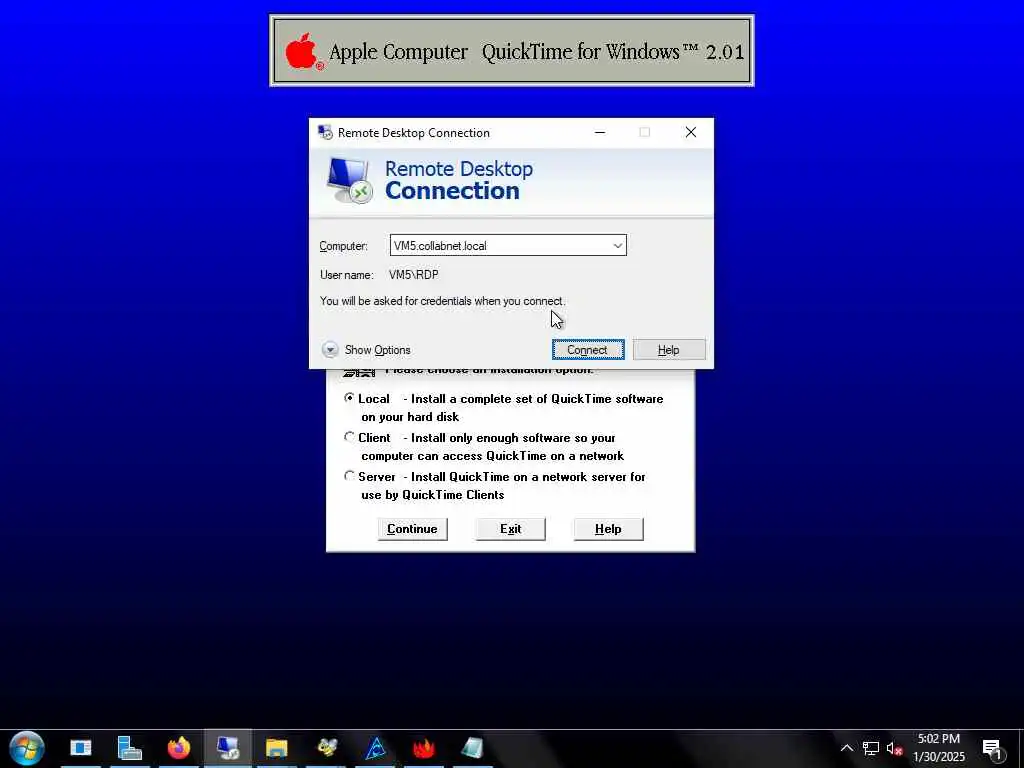This screenshot has height=768, width=1024.
Task: Select the Server installation option
Action: click(349, 476)
